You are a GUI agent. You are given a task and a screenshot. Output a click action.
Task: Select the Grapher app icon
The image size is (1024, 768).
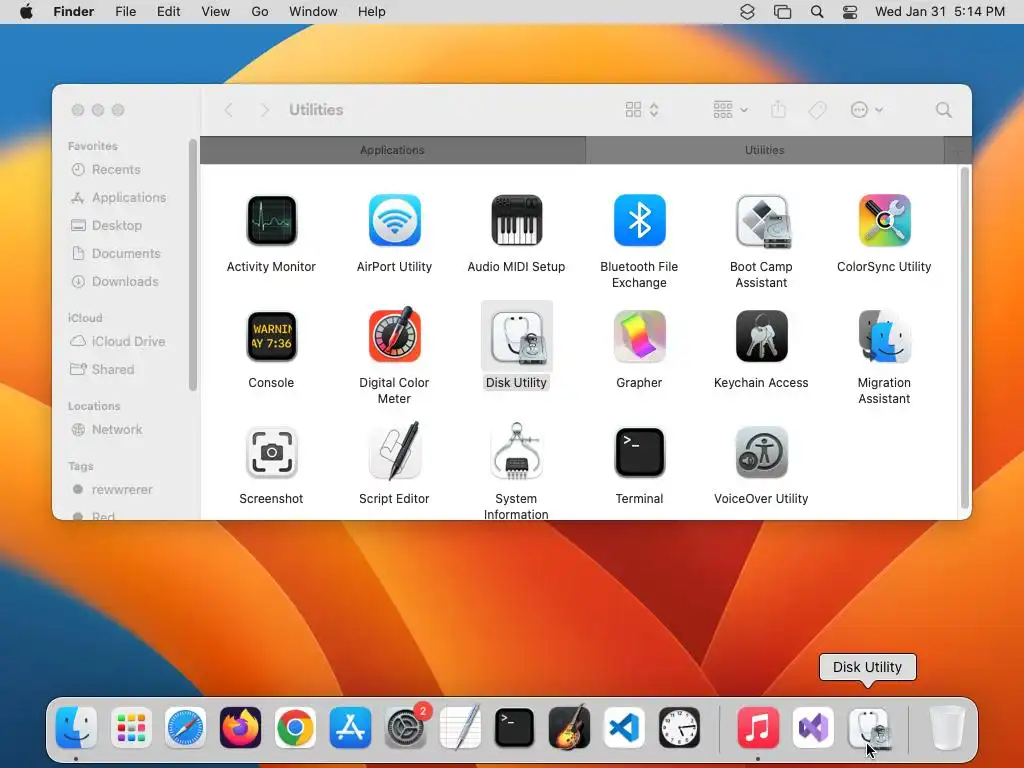(639, 336)
